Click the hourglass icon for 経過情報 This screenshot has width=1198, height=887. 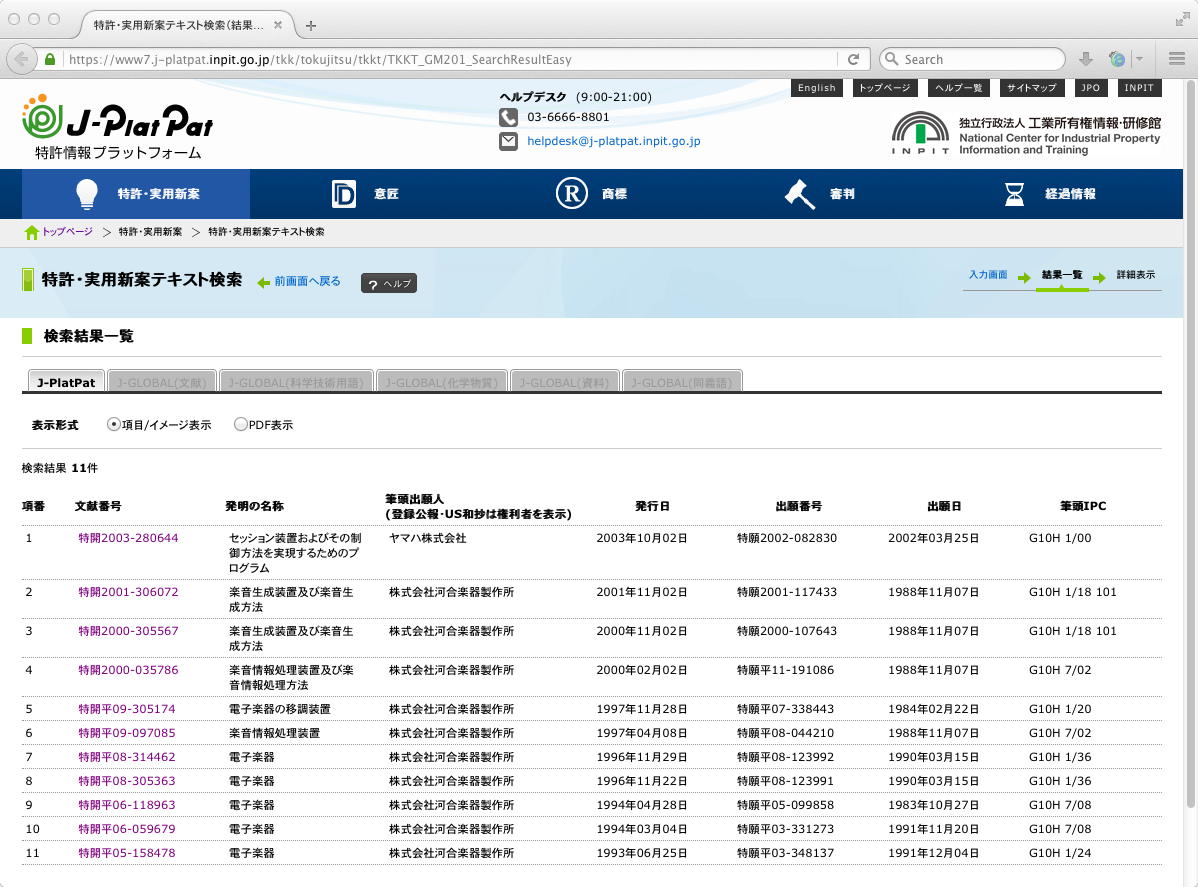pos(1014,194)
